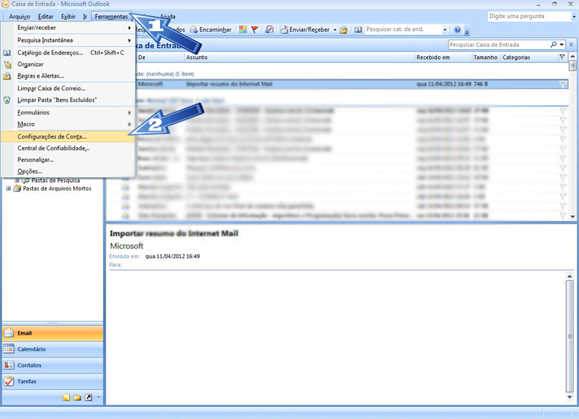Select Organizar in the Ferramentas menu
This screenshot has width=579, height=419.
click(68, 64)
